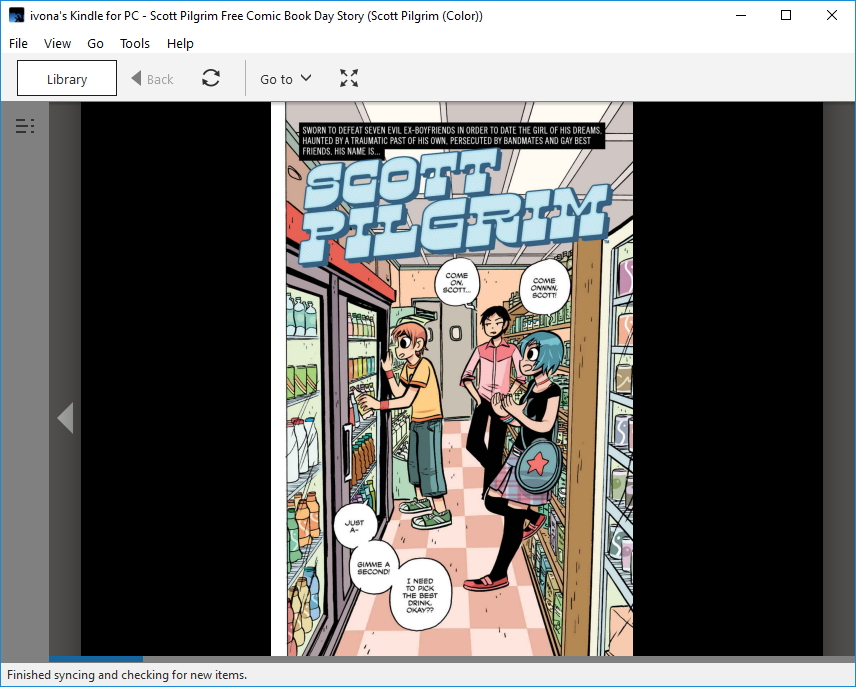Open the Go to dropdown
Screen dimensions: 856x687
pyautogui.click(x=284, y=78)
